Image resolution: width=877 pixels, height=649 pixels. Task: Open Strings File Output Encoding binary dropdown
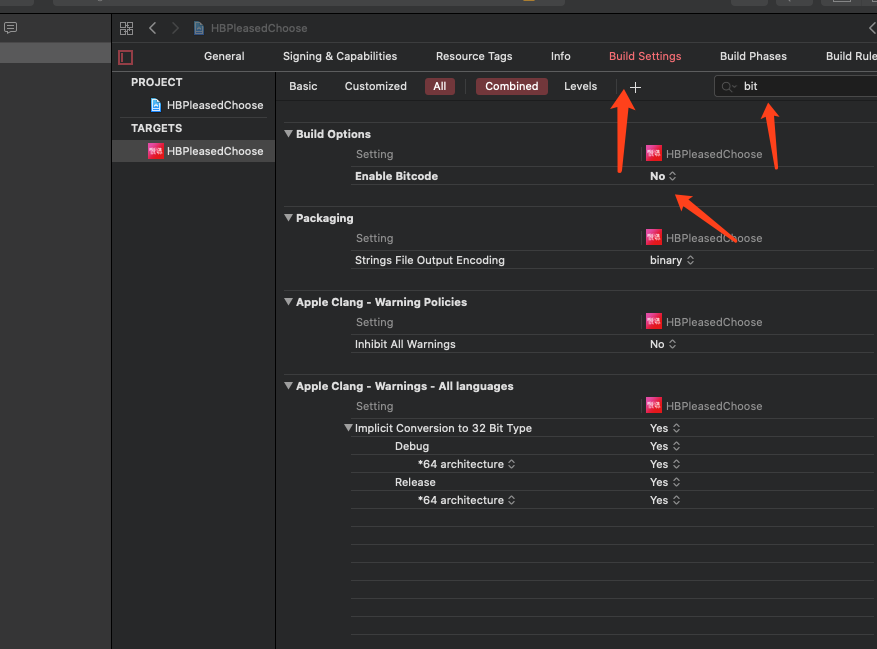[x=672, y=260]
